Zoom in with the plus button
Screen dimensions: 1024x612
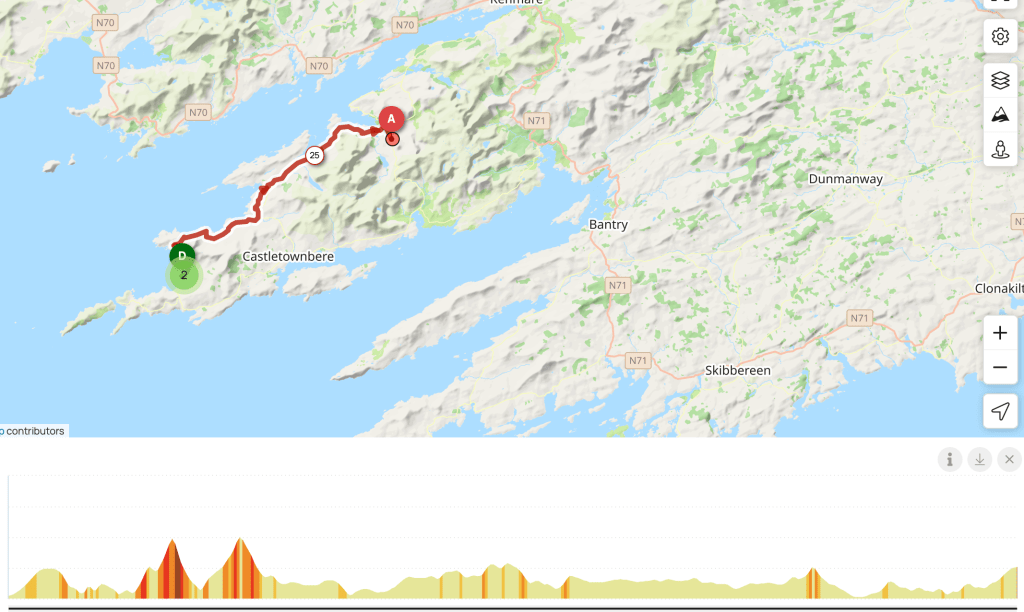pyautogui.click(x=1000, y=333)
